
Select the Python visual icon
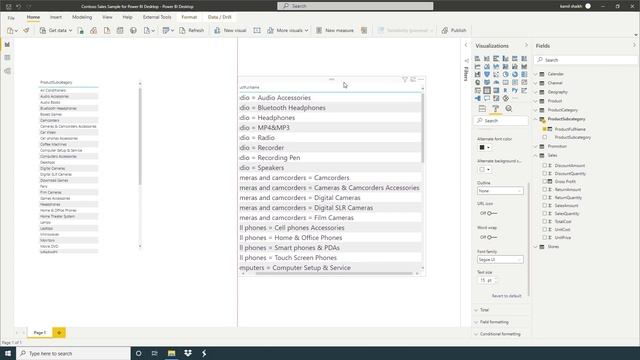pyautogui.click(x=515, y=90)
